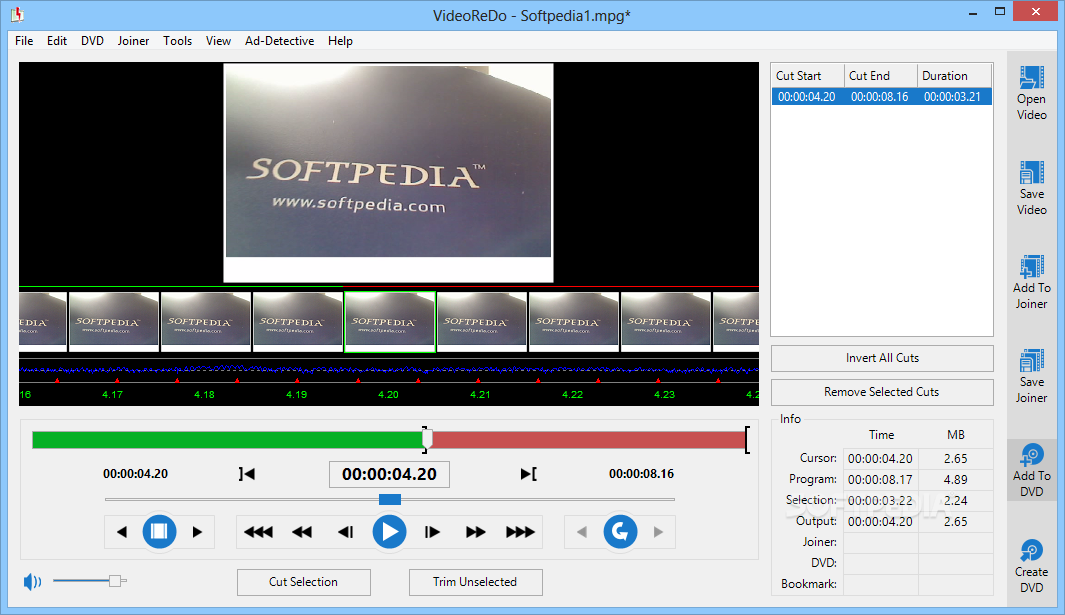This screenshot has width=1065, height=615.
Task: Click the VideoReDo app icon in title bar
Action: pos(17,14)
